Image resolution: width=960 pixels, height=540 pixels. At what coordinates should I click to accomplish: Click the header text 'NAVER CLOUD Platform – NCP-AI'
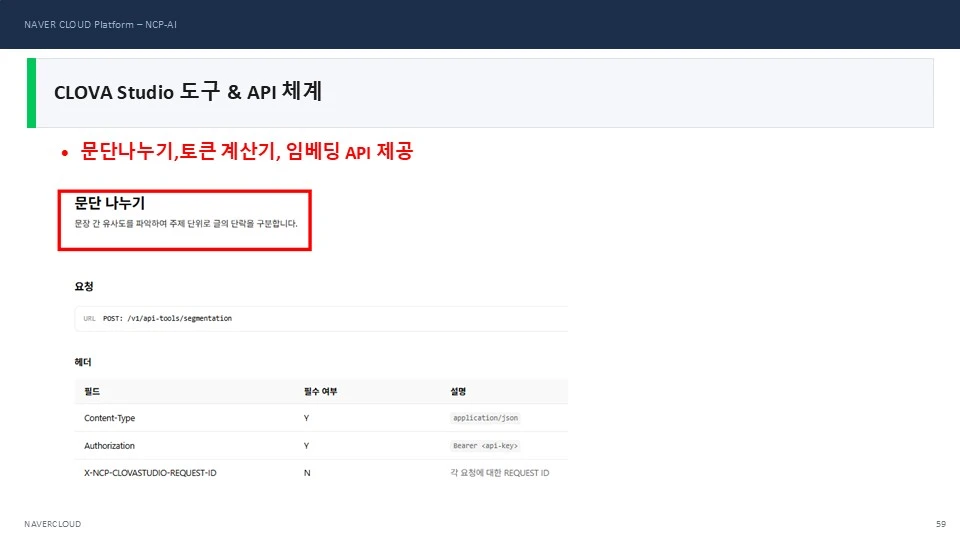click(x=100, y=24)
